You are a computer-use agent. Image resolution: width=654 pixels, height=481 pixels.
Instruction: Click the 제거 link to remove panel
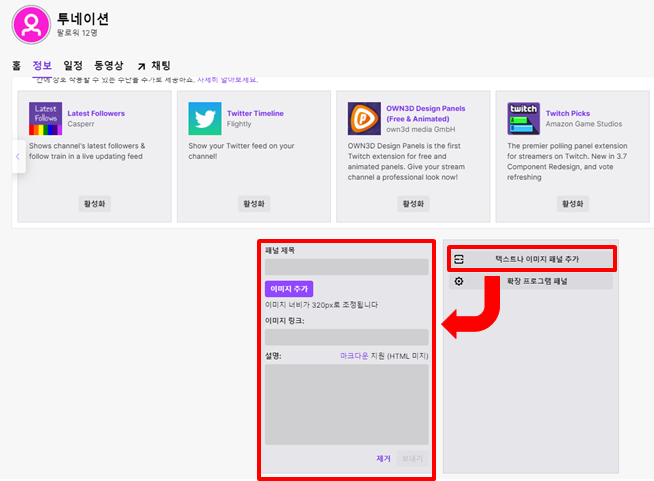click(383, 458)
